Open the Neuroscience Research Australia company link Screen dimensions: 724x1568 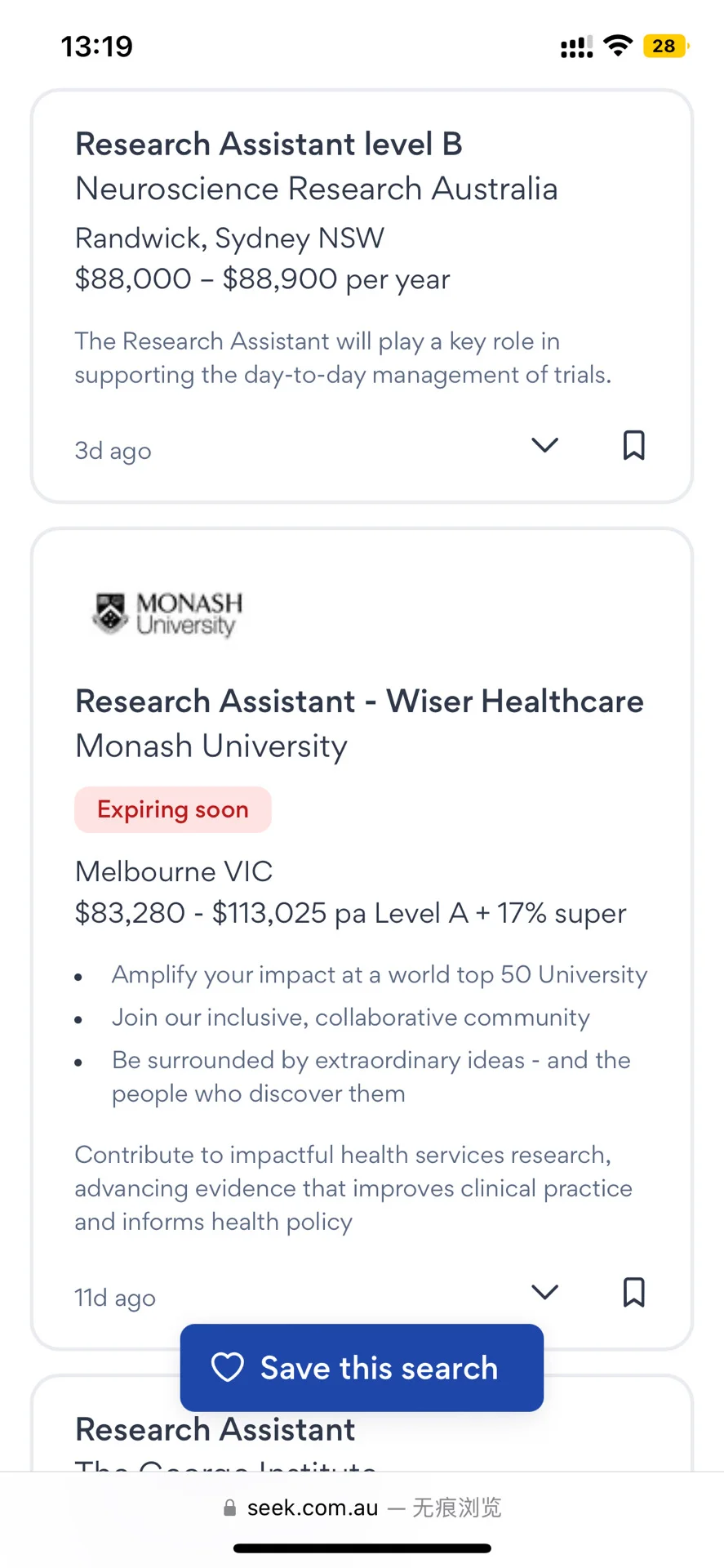pos(317,189)
